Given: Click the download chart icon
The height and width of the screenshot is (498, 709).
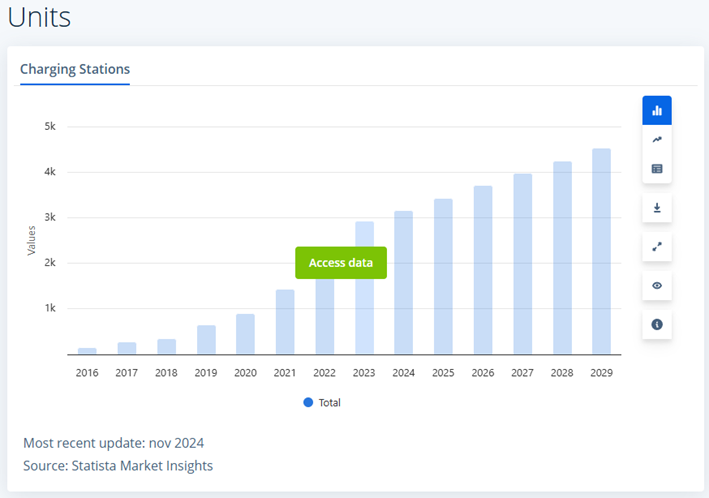Looking at the screenshot, I should tap(657, 208).
